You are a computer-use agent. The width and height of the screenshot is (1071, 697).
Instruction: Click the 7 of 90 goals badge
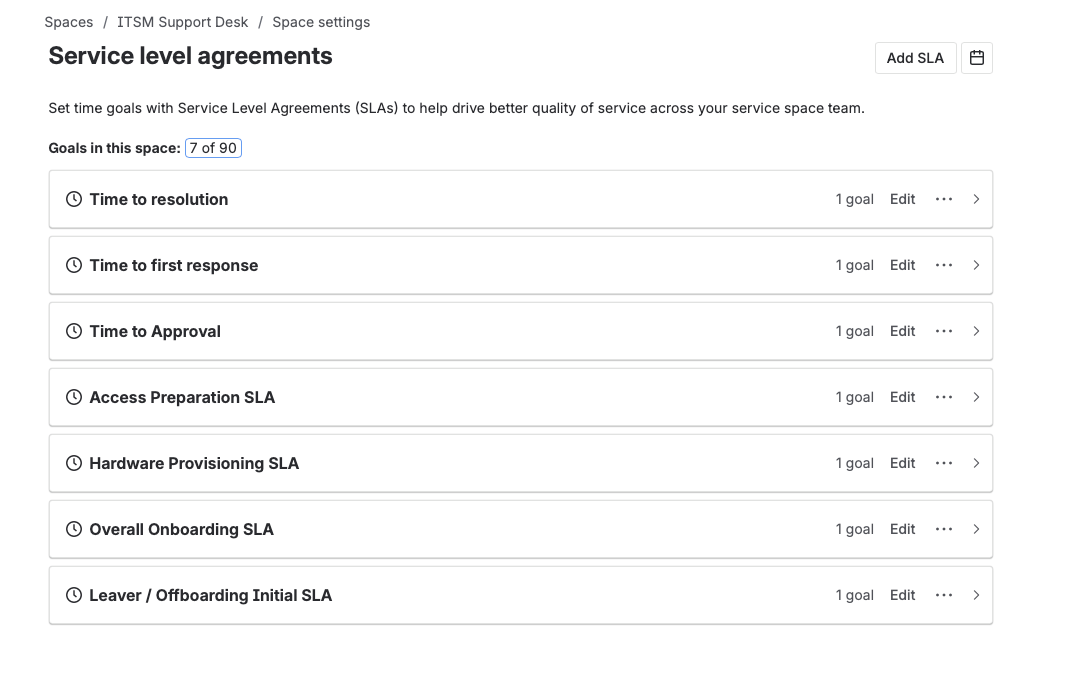coord(213,148)
